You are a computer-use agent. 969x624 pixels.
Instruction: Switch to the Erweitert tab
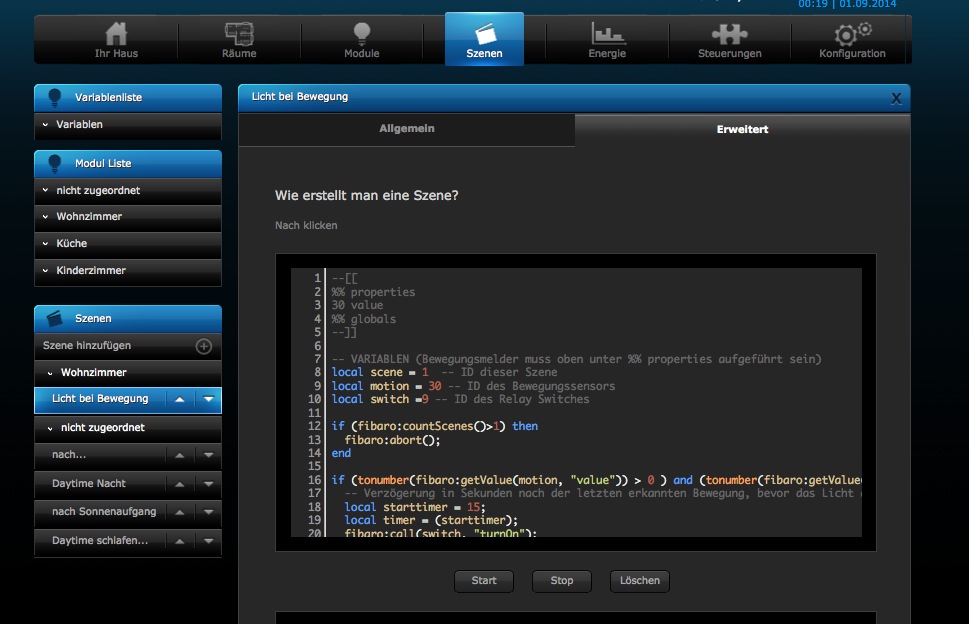742,130
